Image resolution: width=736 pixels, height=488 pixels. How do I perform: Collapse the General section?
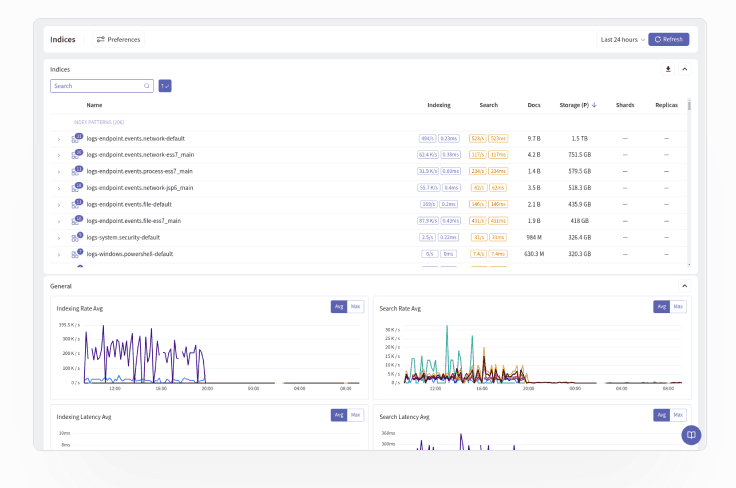684,286
